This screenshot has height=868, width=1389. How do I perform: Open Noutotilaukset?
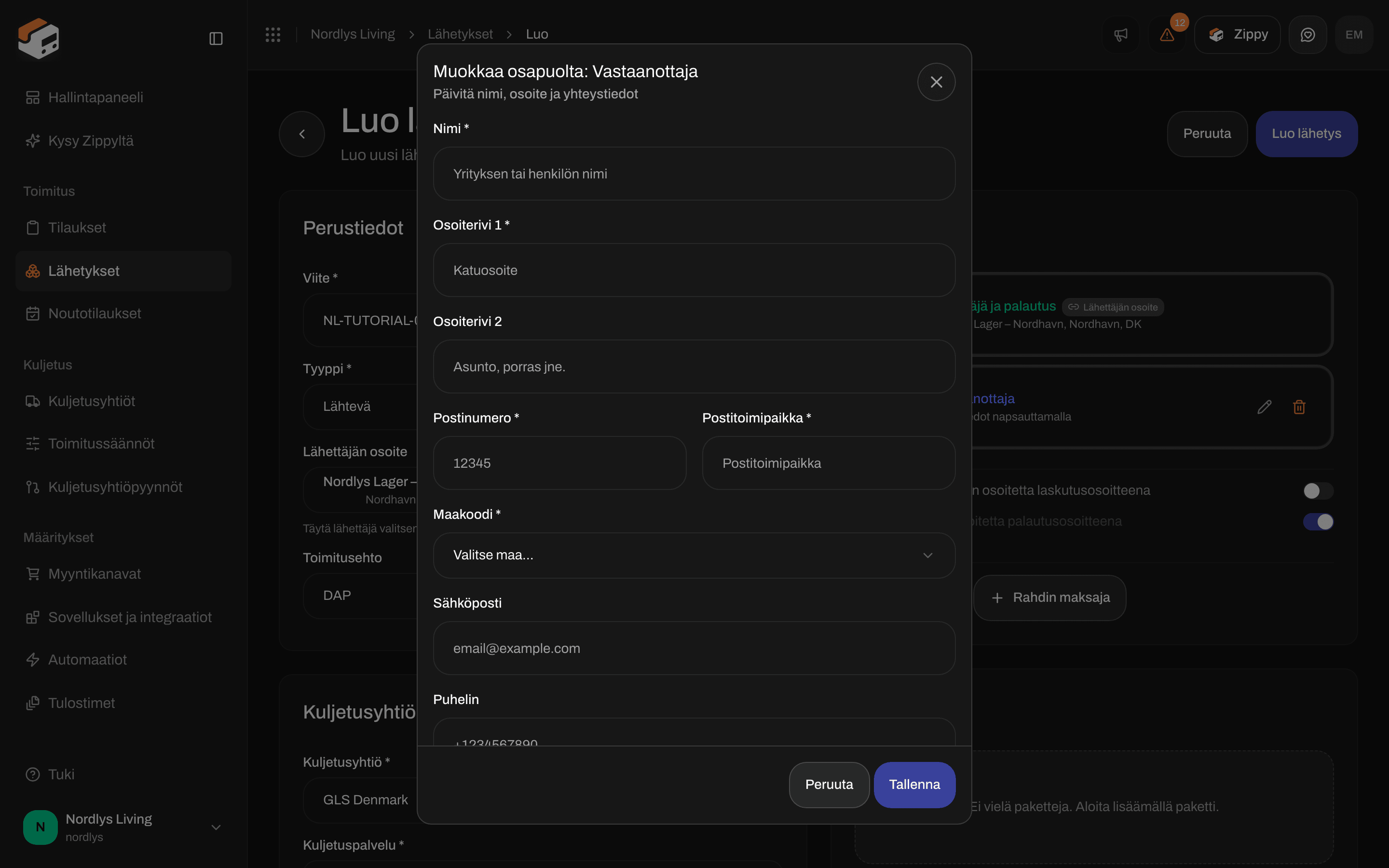pyautogui.click(x=123, y=314)
